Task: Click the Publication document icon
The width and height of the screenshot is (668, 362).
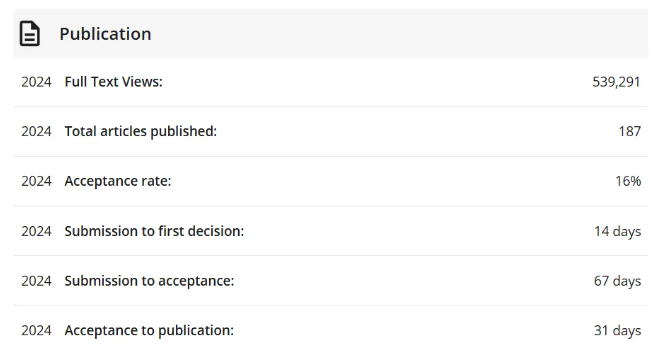Action: coord(30,34)
